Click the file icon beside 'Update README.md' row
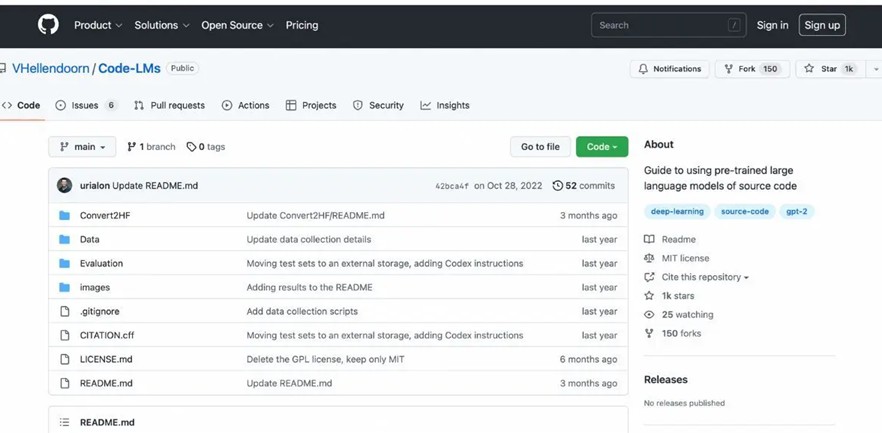 65,384
